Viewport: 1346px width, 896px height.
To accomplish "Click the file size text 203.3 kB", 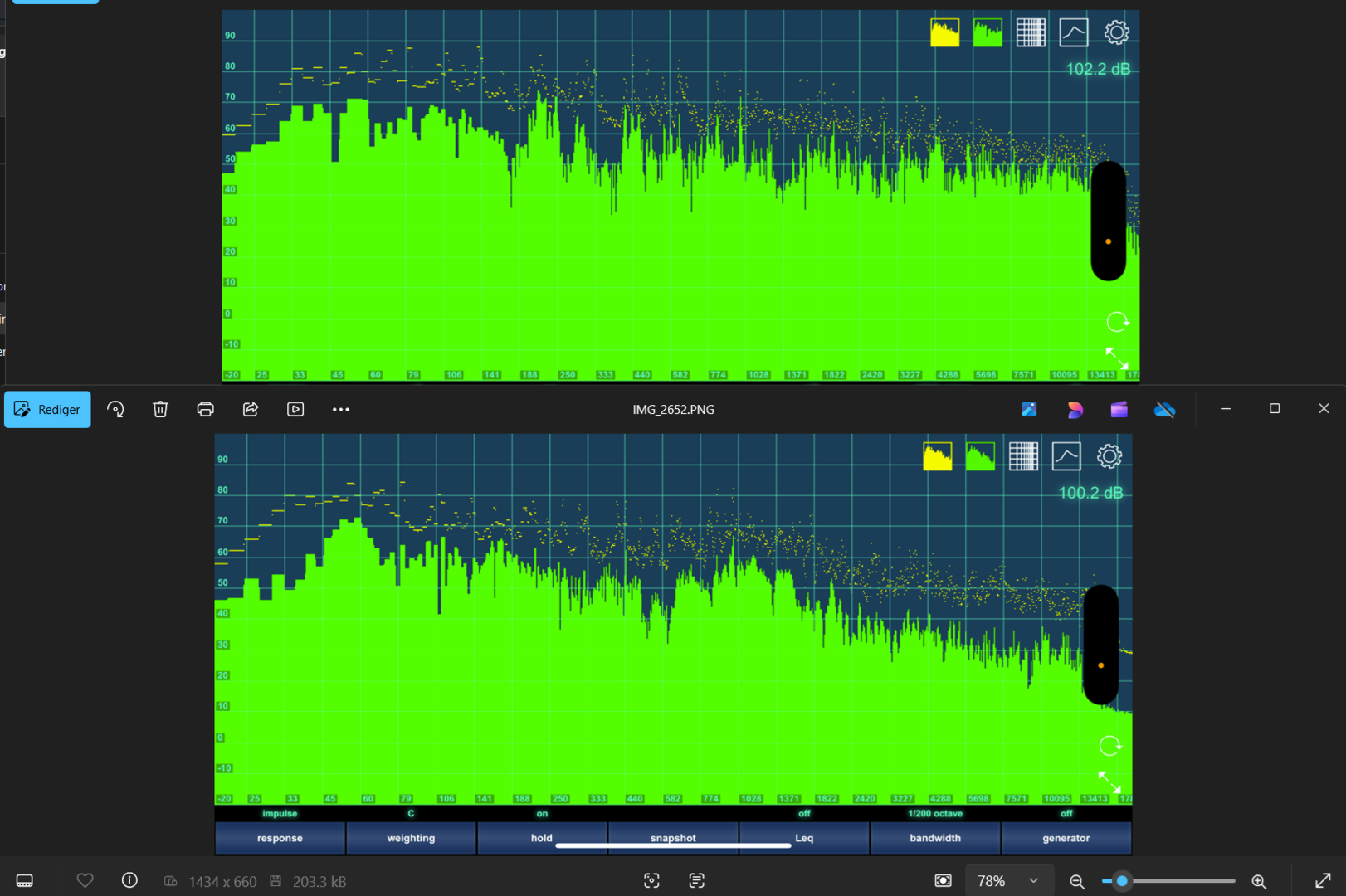I will click(319, 881).
